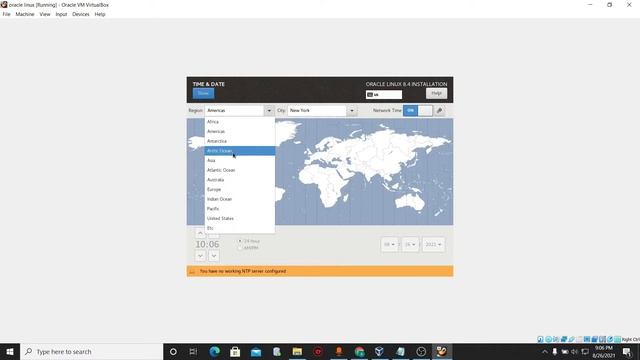Image resolution: width=640 pixels, height=360 pixels.
Task: Increase the hour with up arrow
Action: pyautogui.click(x=200, y=233)
